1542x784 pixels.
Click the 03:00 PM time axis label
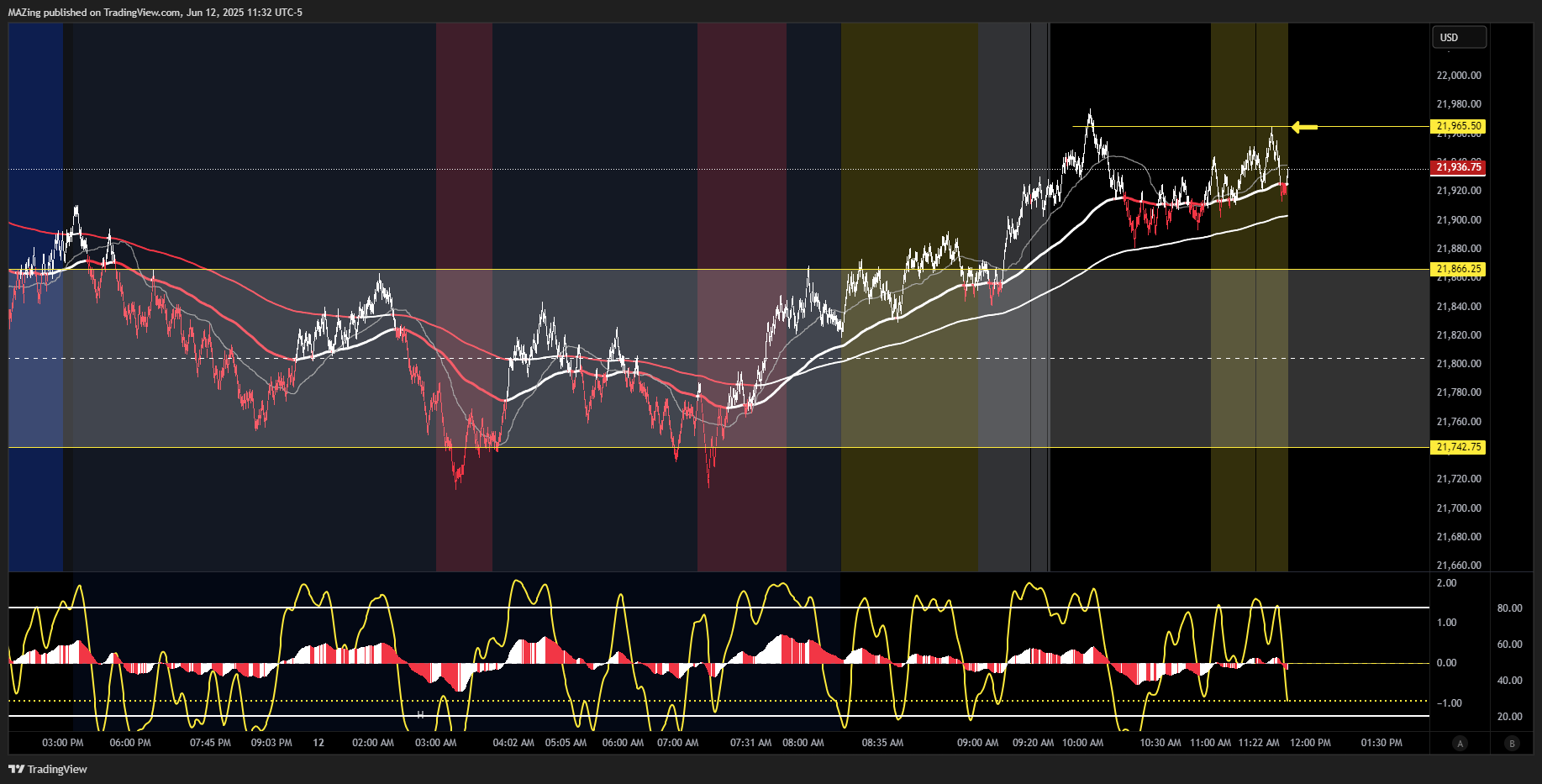click(x=63, y=743)
